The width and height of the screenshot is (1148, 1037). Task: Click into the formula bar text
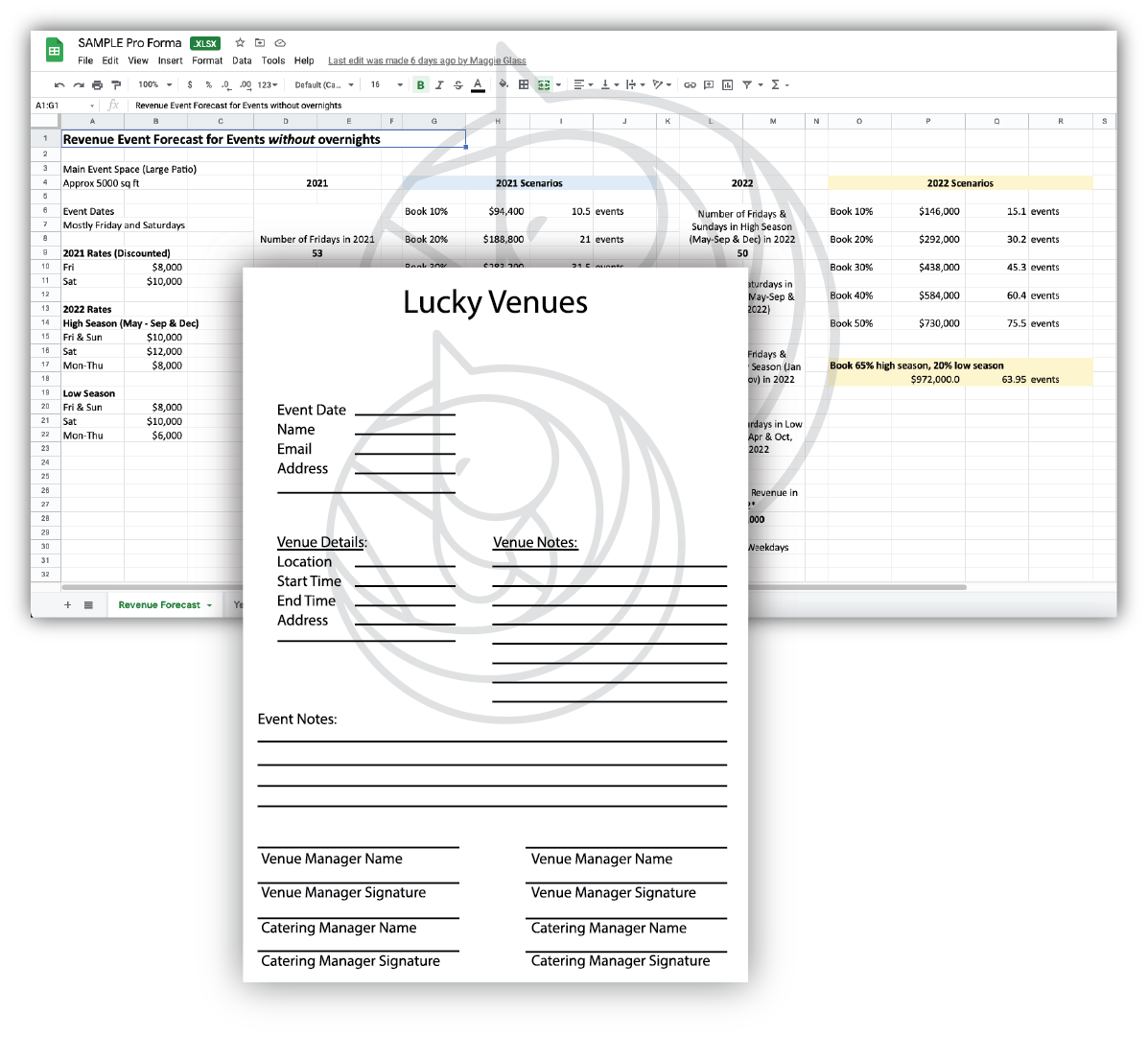tap(238, 106)
